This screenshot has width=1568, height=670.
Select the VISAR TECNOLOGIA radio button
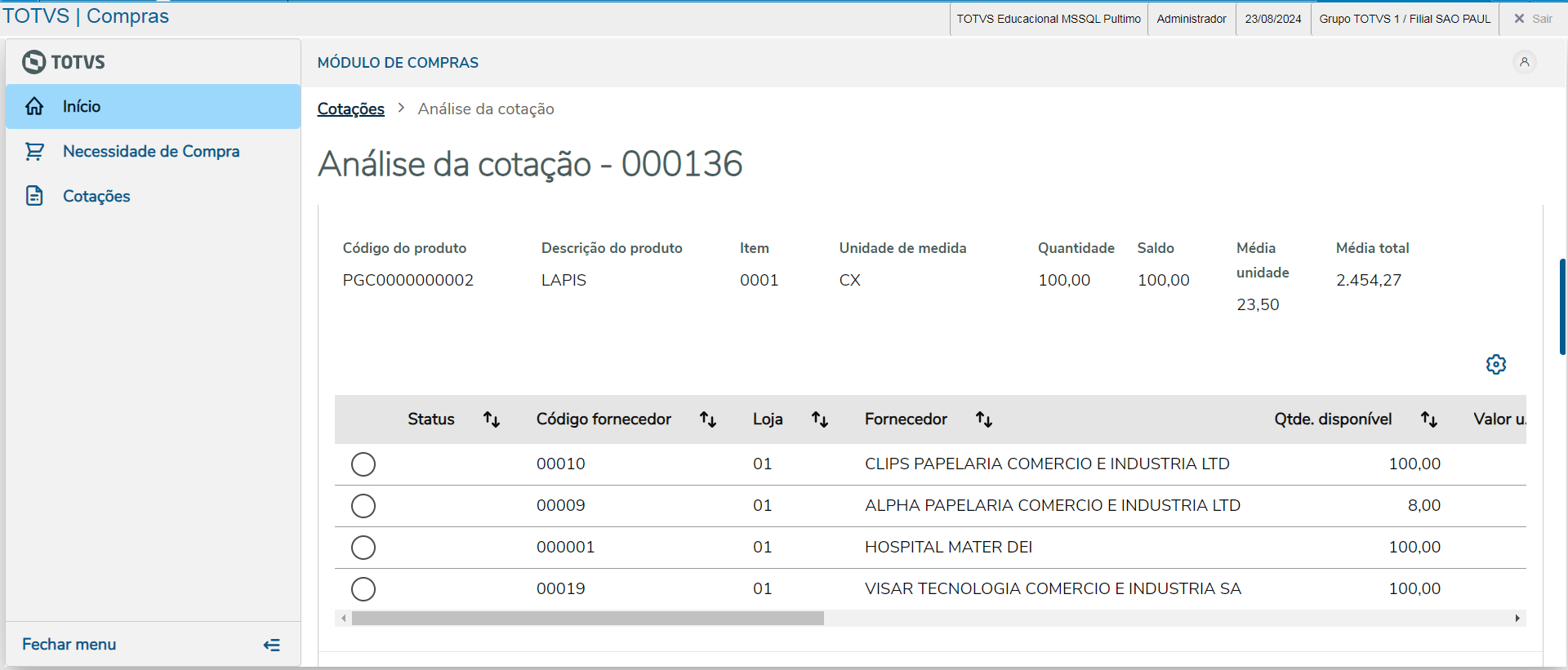coord(363,589)
